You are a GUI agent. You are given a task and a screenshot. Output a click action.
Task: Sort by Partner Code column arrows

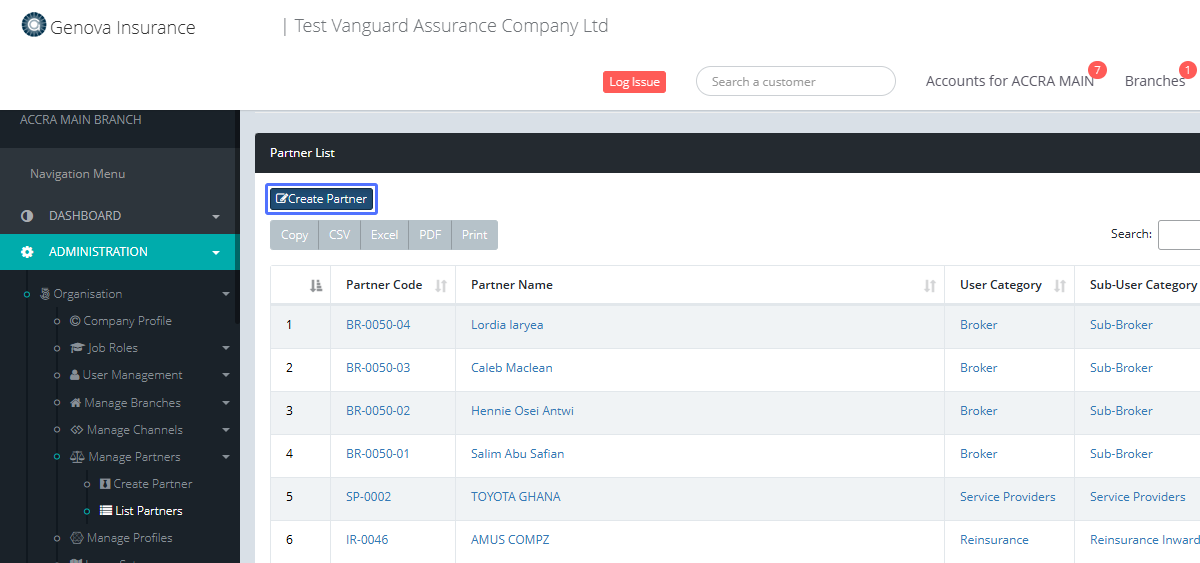tap(441, 286)
